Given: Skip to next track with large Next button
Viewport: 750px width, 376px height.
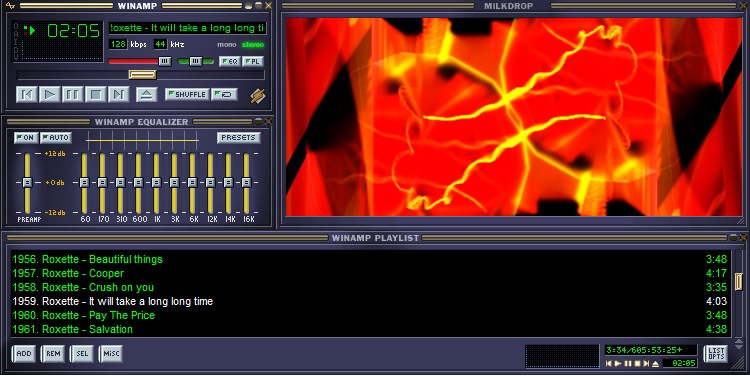Looking at the screenshot, I should pos(119,94).
